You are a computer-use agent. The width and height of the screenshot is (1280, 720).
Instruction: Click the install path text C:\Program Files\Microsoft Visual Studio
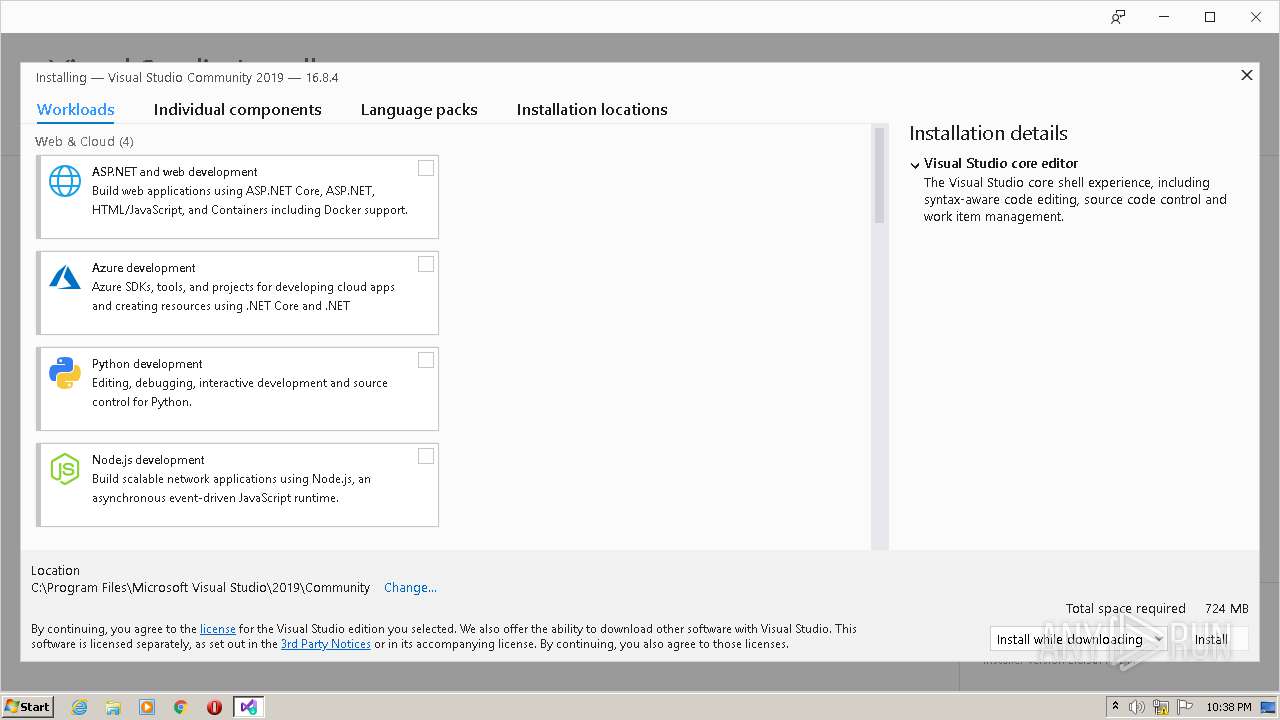[200, 588]
